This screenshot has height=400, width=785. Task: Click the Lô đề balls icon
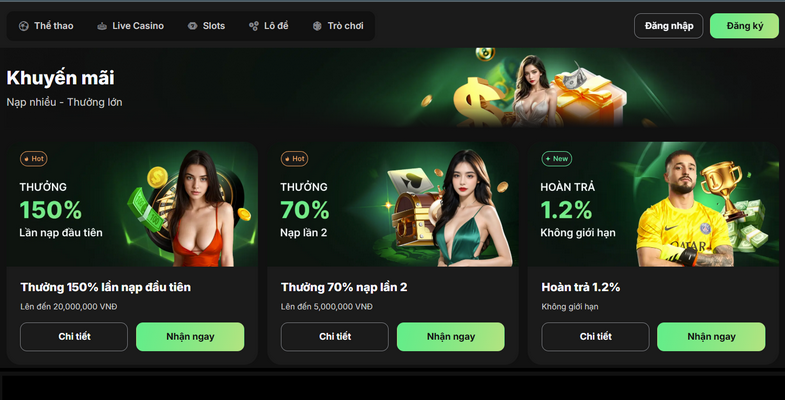(x=254, y=26)
